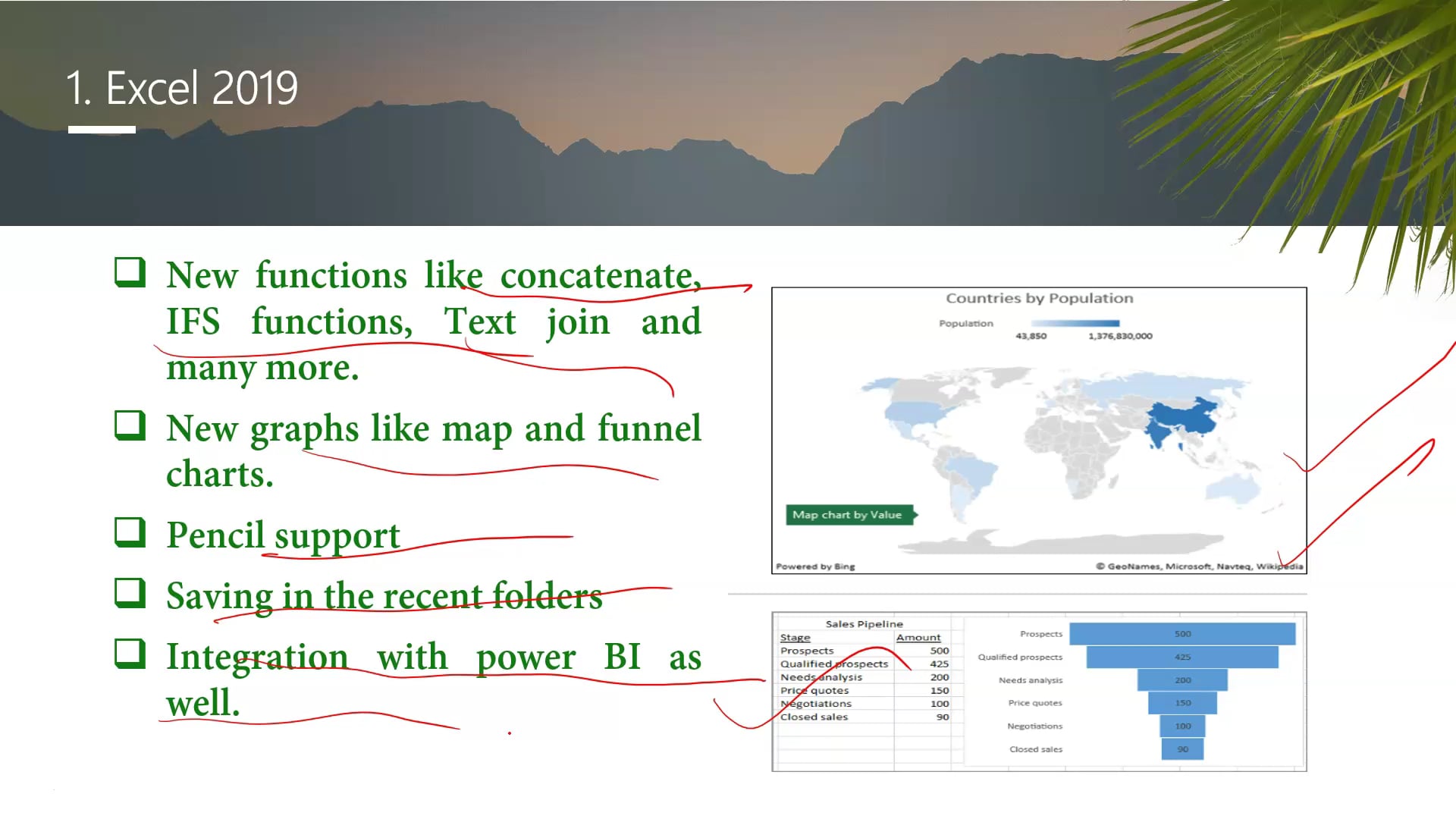Click checkbox bullet beside 'New graphs like map'

[x=130, y=425]
